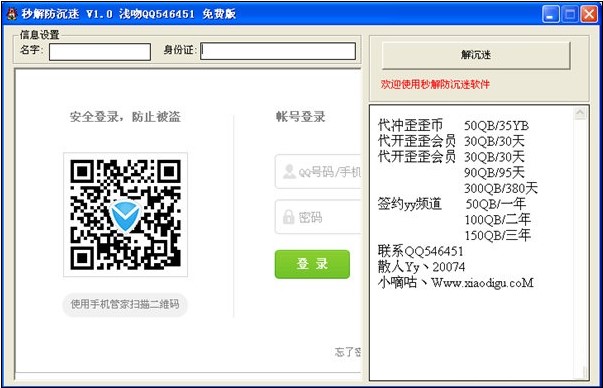The width and height of the screenshot is (603, 388).
Task: Minimize the 秒解防沉迷 window
Action: pyautogui.click(x=551, y=14)
